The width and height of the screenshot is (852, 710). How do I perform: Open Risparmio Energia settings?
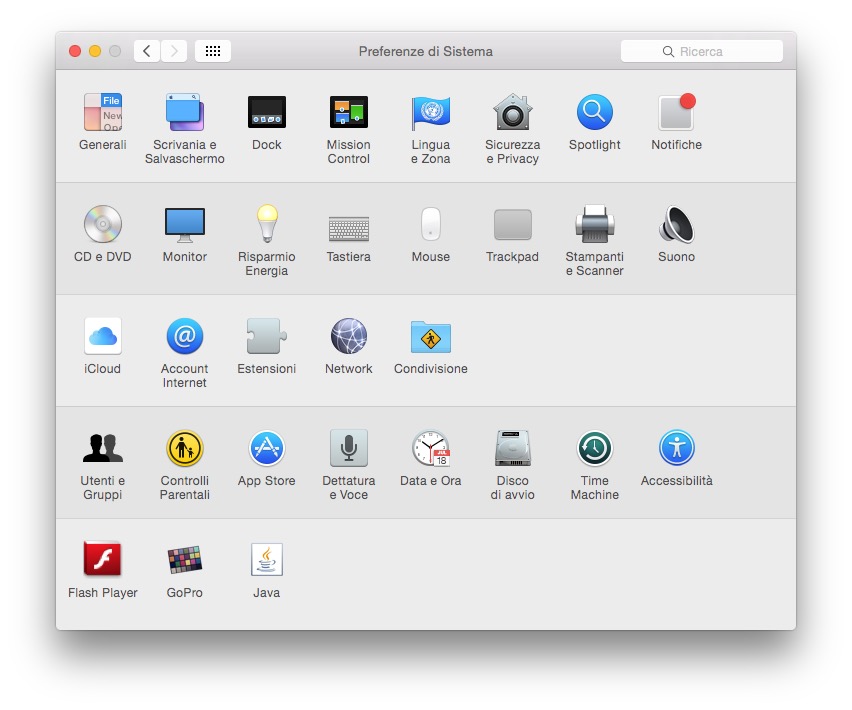[267, 225]
